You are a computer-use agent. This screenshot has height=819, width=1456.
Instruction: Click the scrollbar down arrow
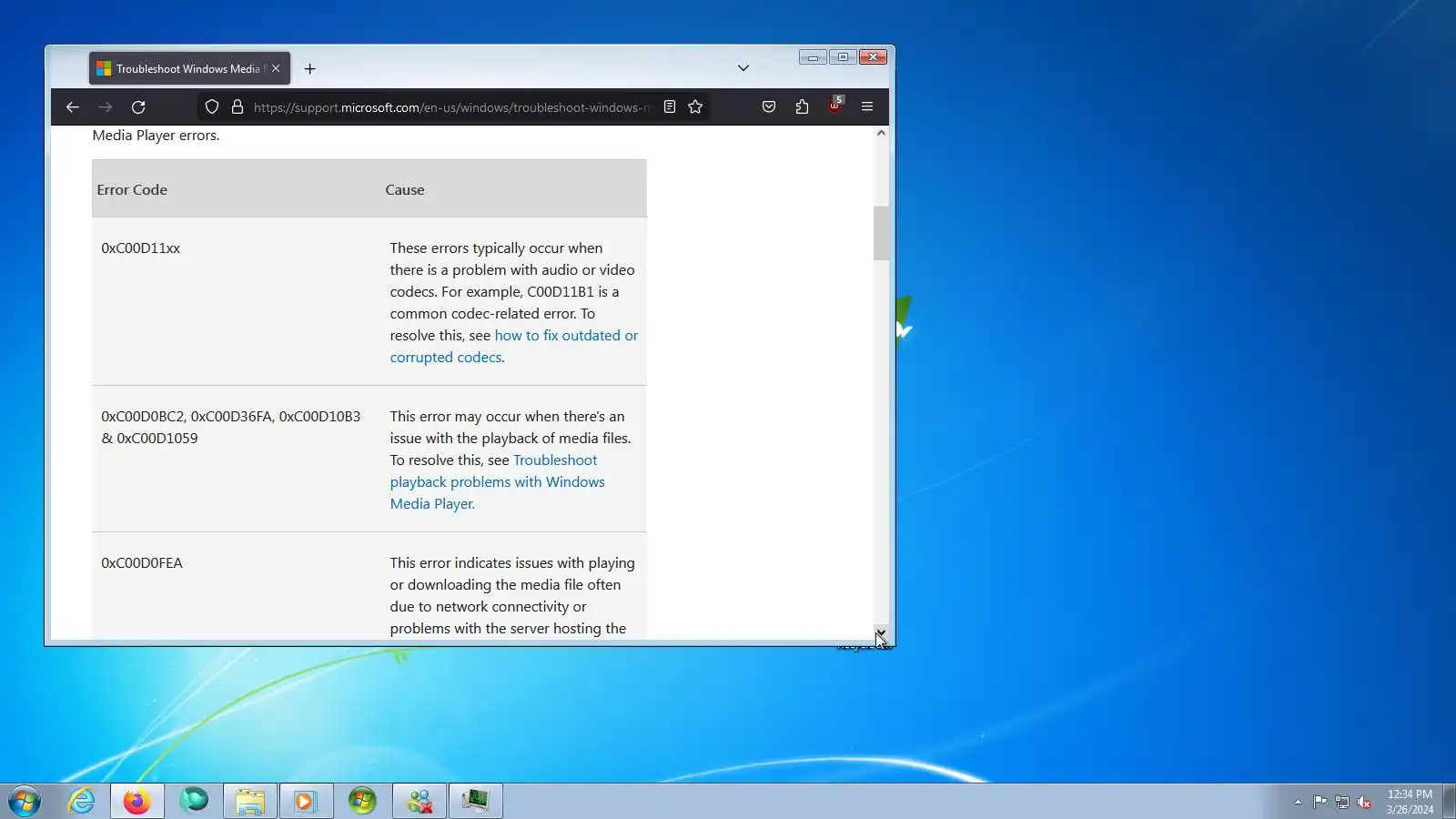click(x=881, y=632)
